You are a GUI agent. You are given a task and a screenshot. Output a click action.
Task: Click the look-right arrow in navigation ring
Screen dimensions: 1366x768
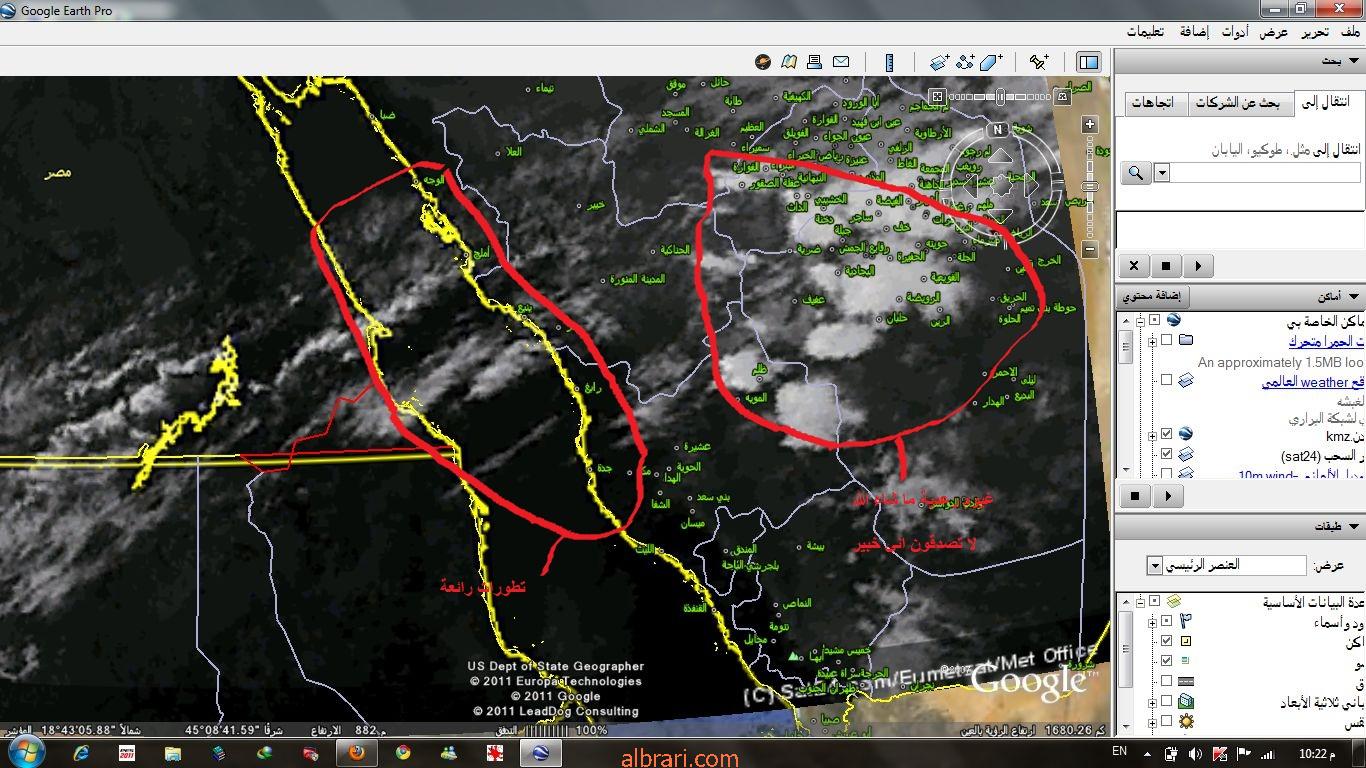click(x=1031, y=185)
